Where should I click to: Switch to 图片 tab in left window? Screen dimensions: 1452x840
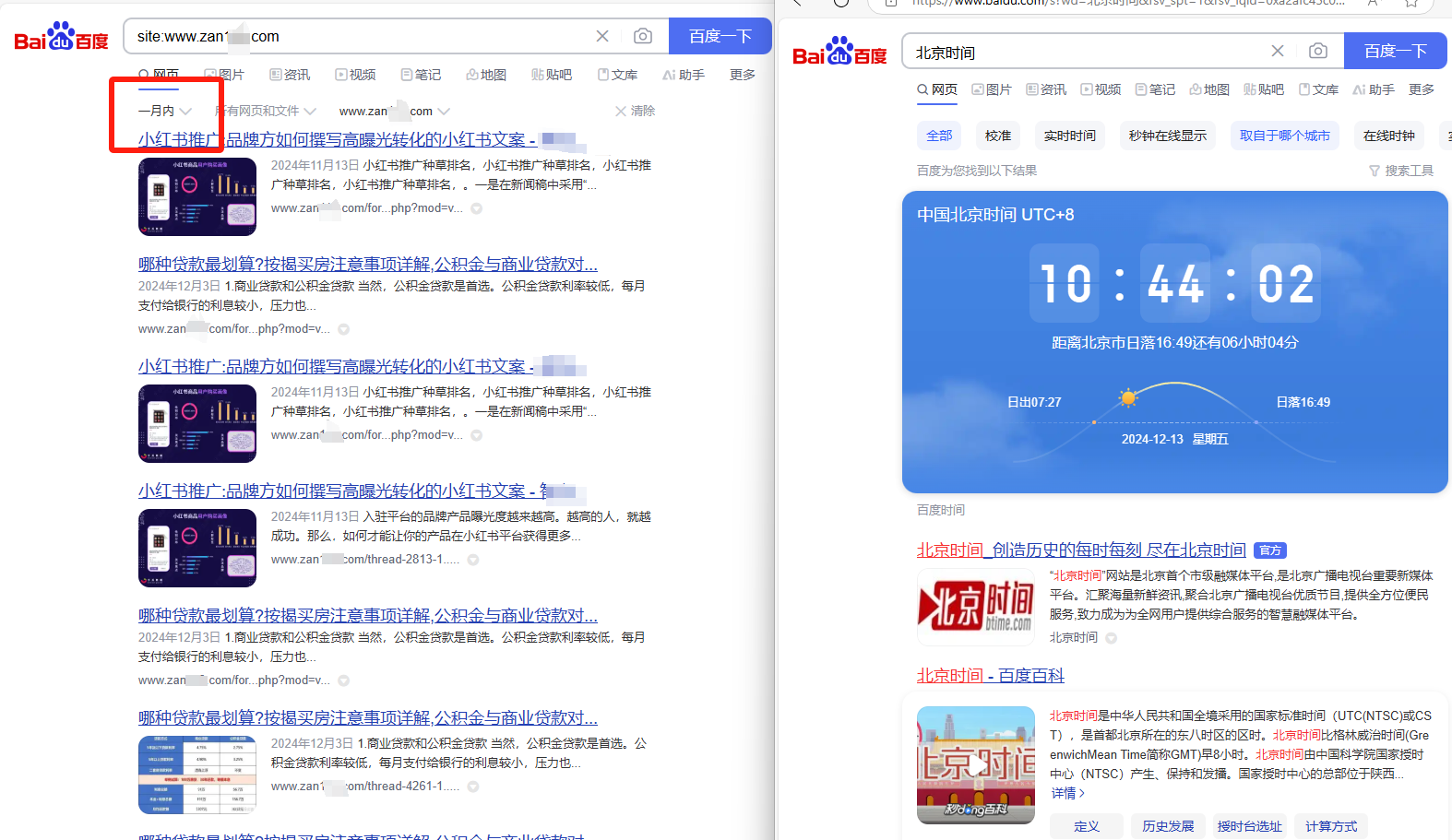[x=224, y=75]
